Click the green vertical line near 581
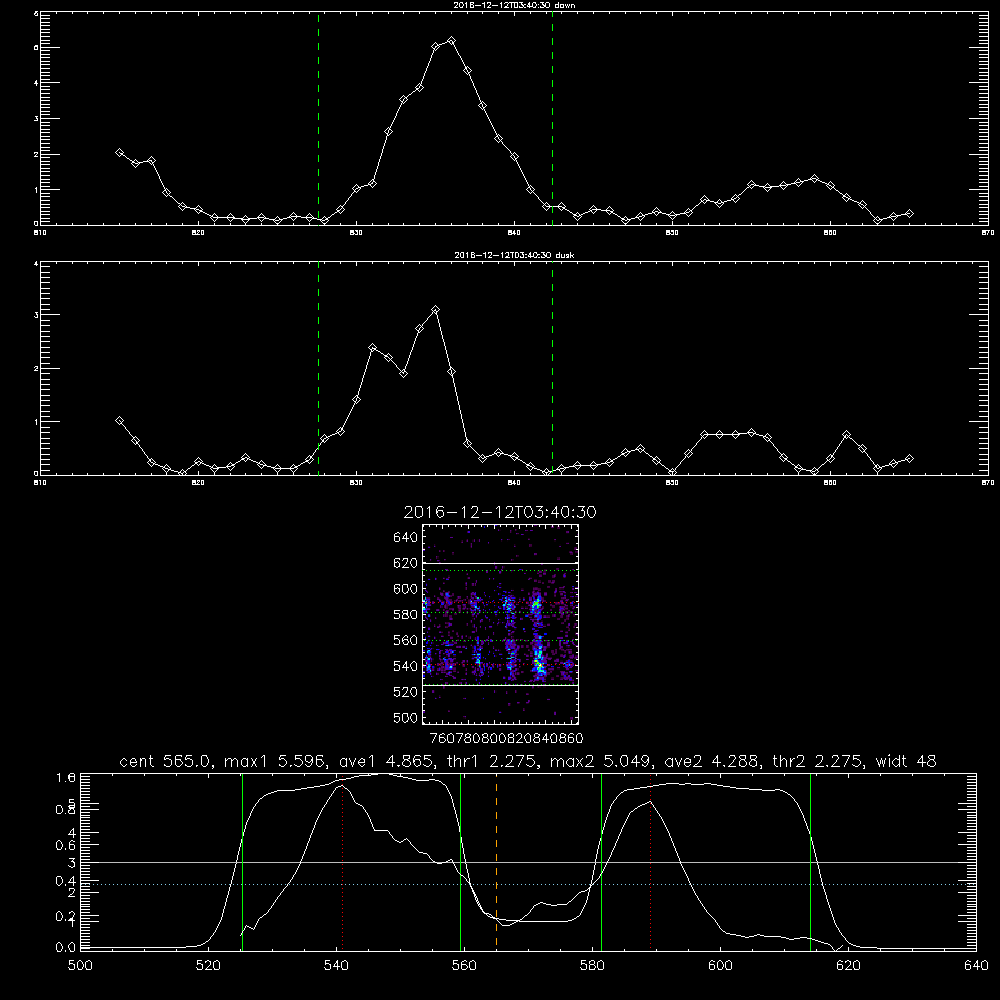 coord(601,862)
